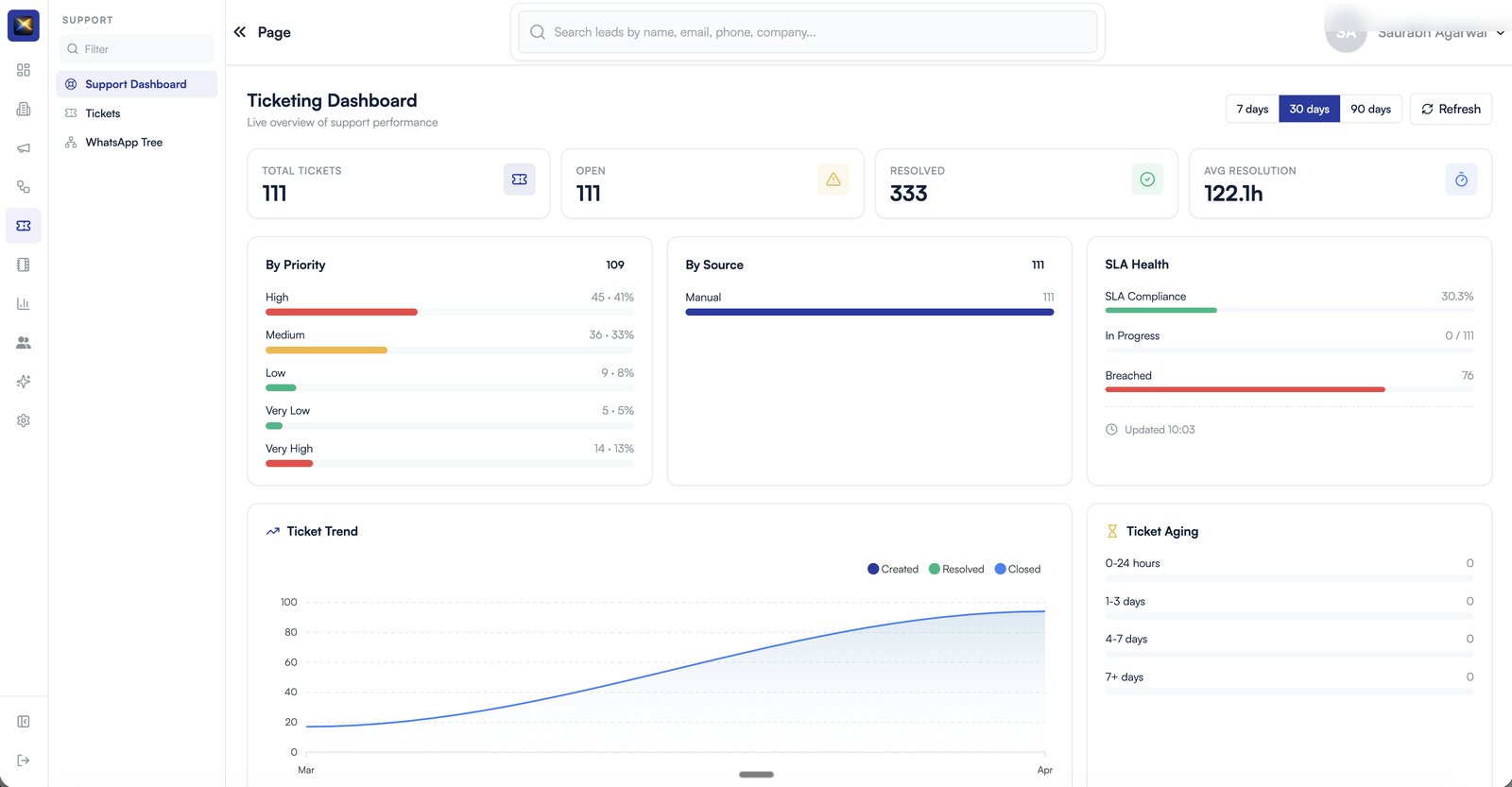Click the "SLA Compliance" label

[1145, 297]
